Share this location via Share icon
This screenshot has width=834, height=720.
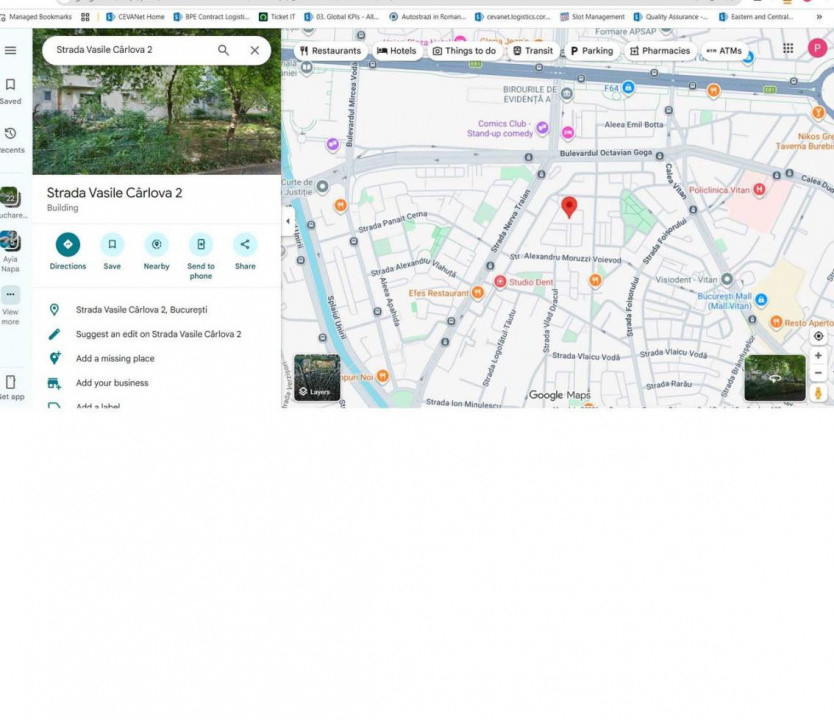[245, 245]
